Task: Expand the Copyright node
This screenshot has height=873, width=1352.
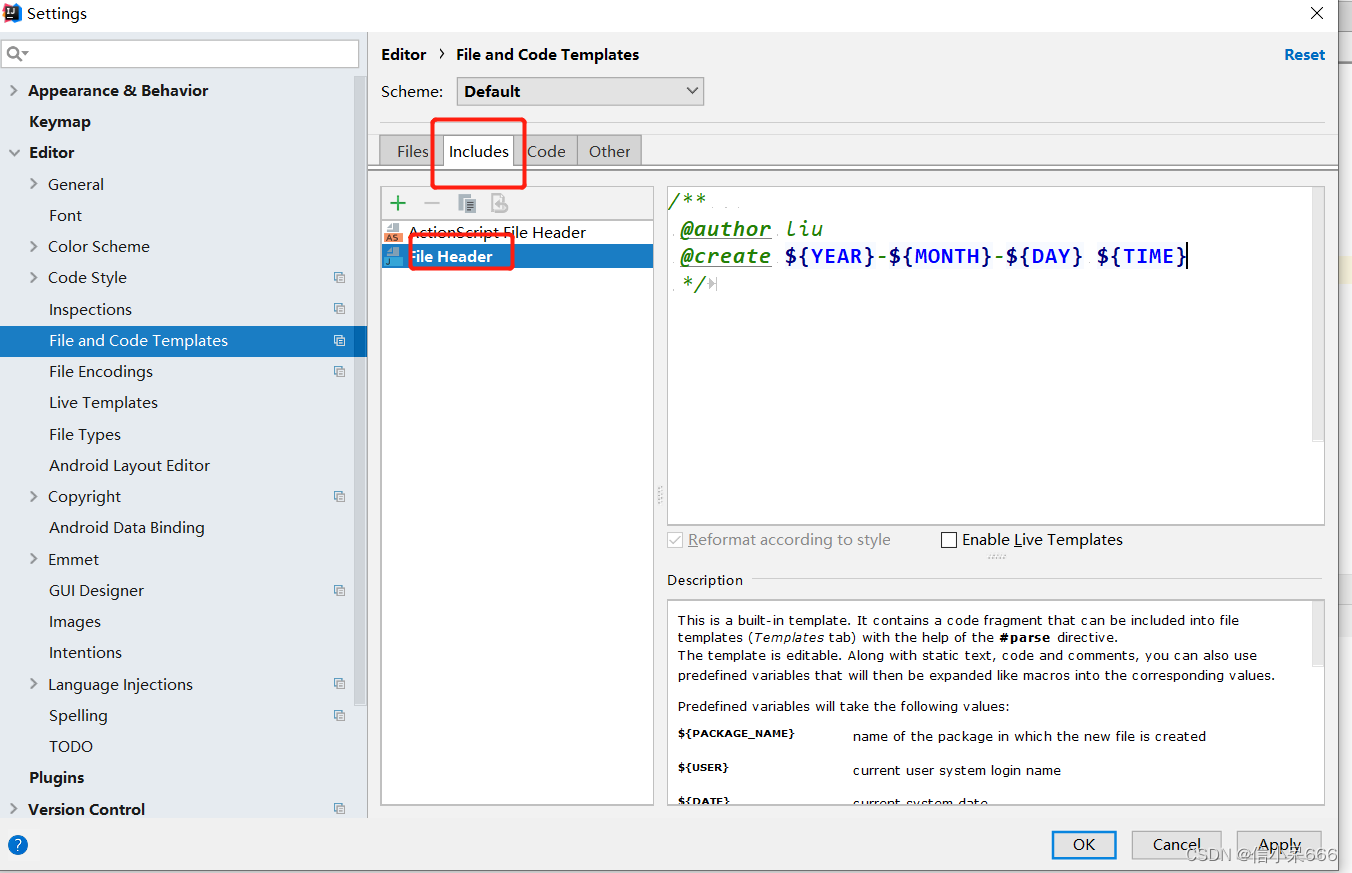Action: click(34, 496)
